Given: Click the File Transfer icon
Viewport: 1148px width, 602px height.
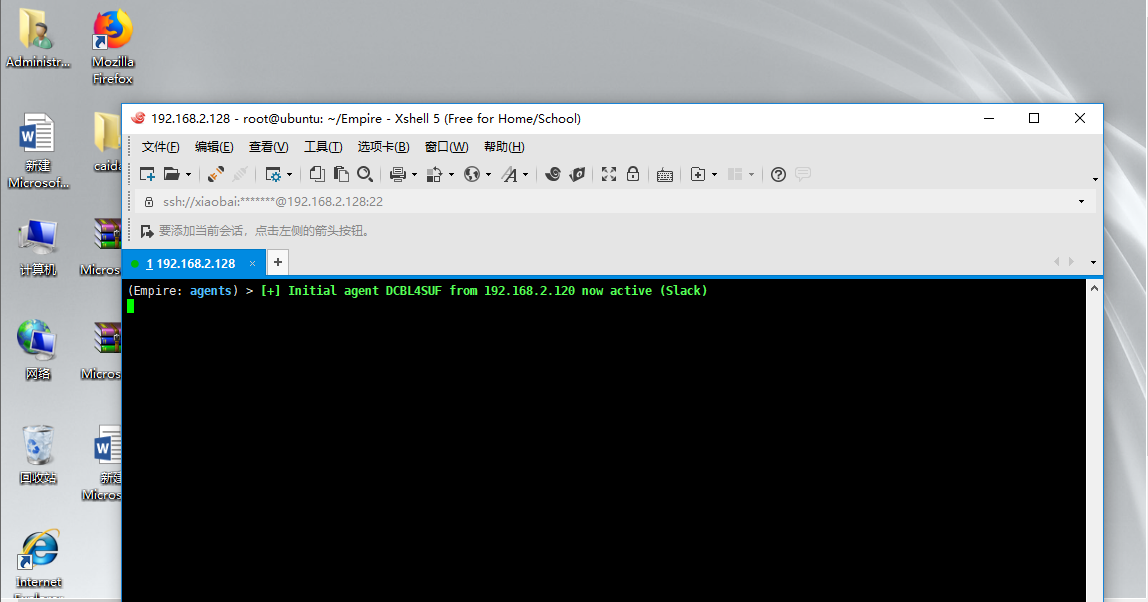Looking at the screenshot, I should coord(435,174).
